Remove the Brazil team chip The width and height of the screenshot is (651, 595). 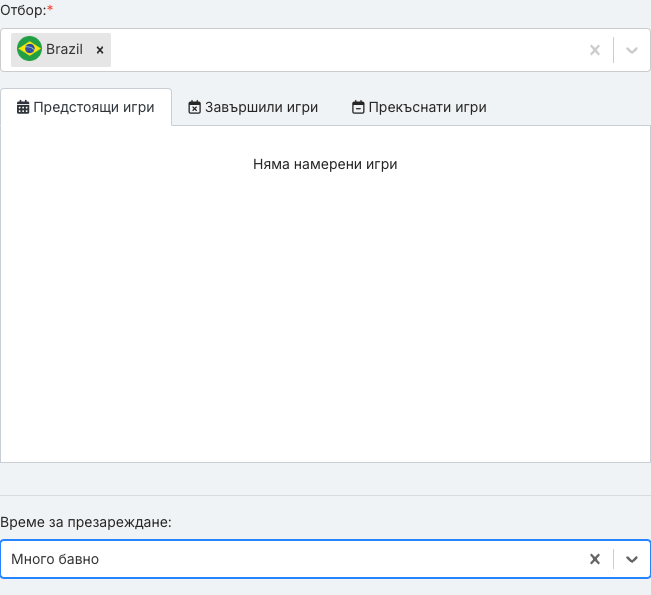pos(100,50)
